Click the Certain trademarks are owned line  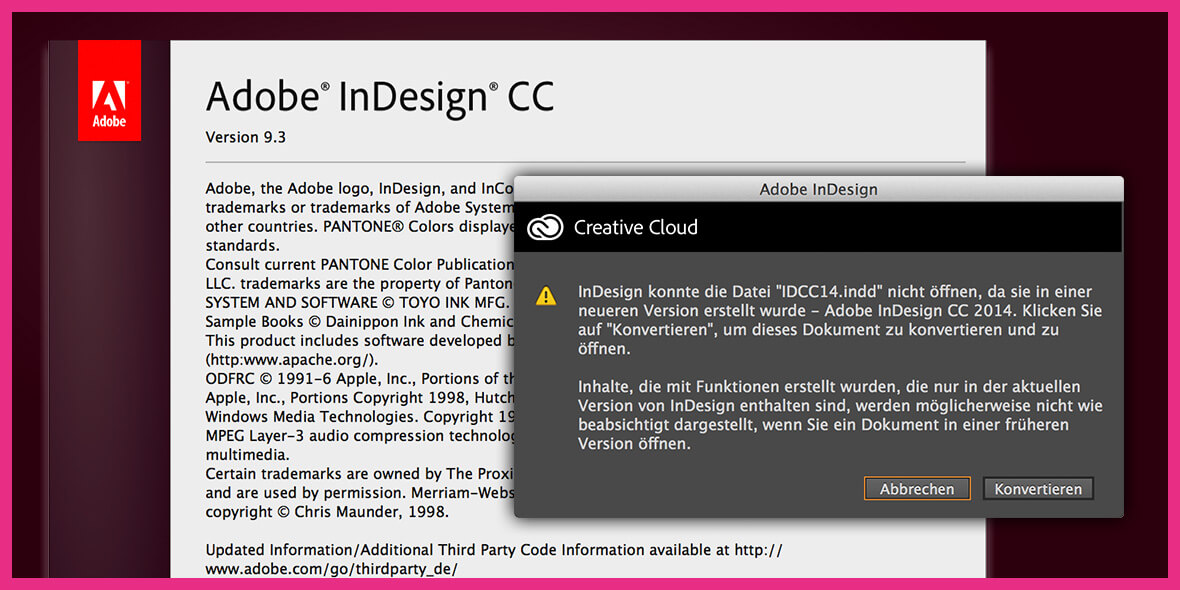[x=359, y=474]
